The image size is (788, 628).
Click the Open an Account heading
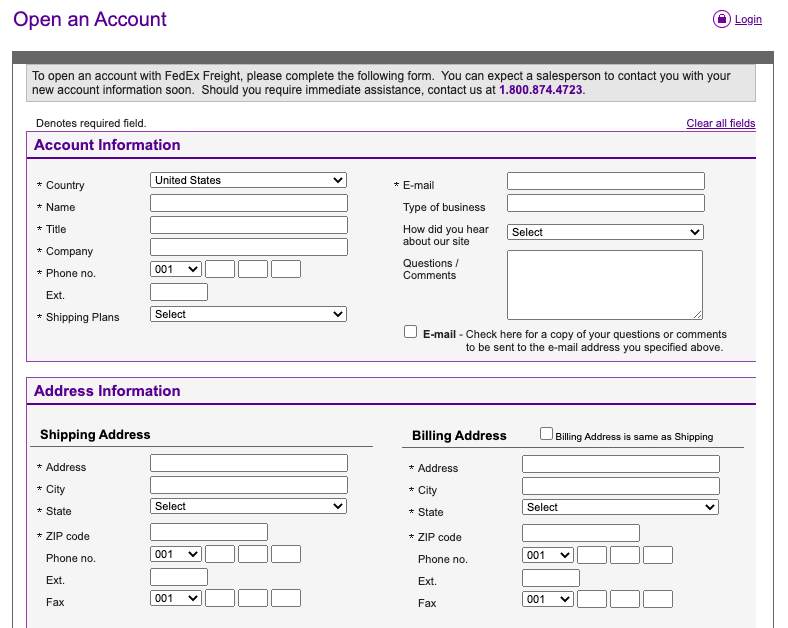(89, 19)
